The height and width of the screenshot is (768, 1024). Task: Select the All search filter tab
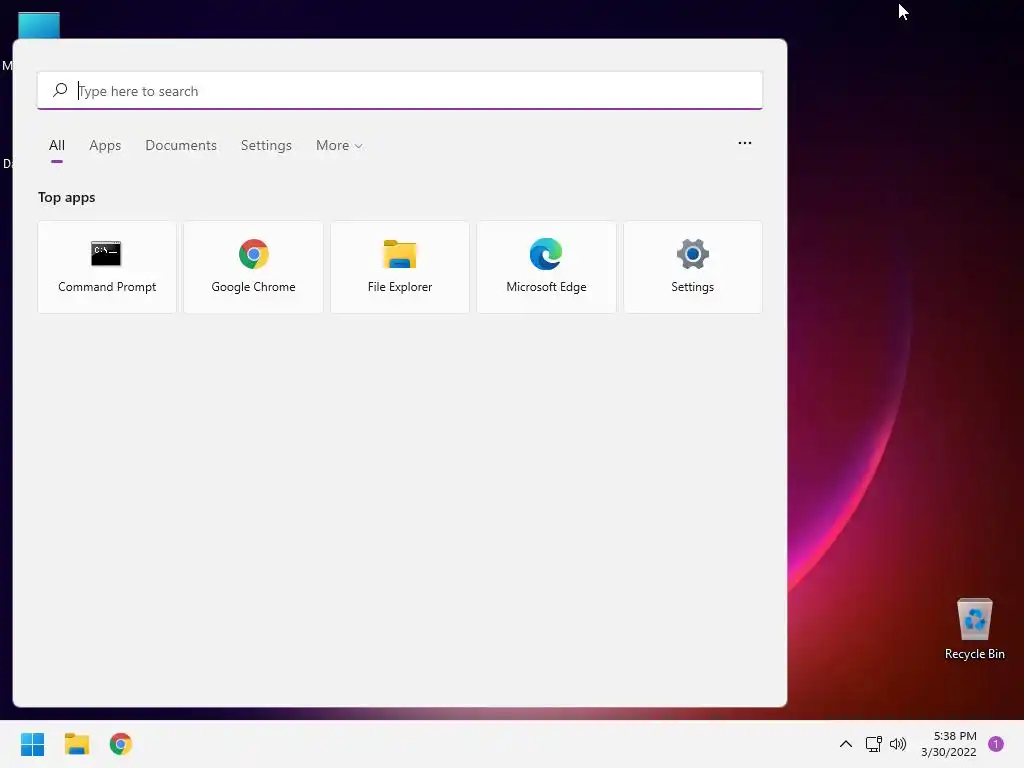[x=57, y=146]
